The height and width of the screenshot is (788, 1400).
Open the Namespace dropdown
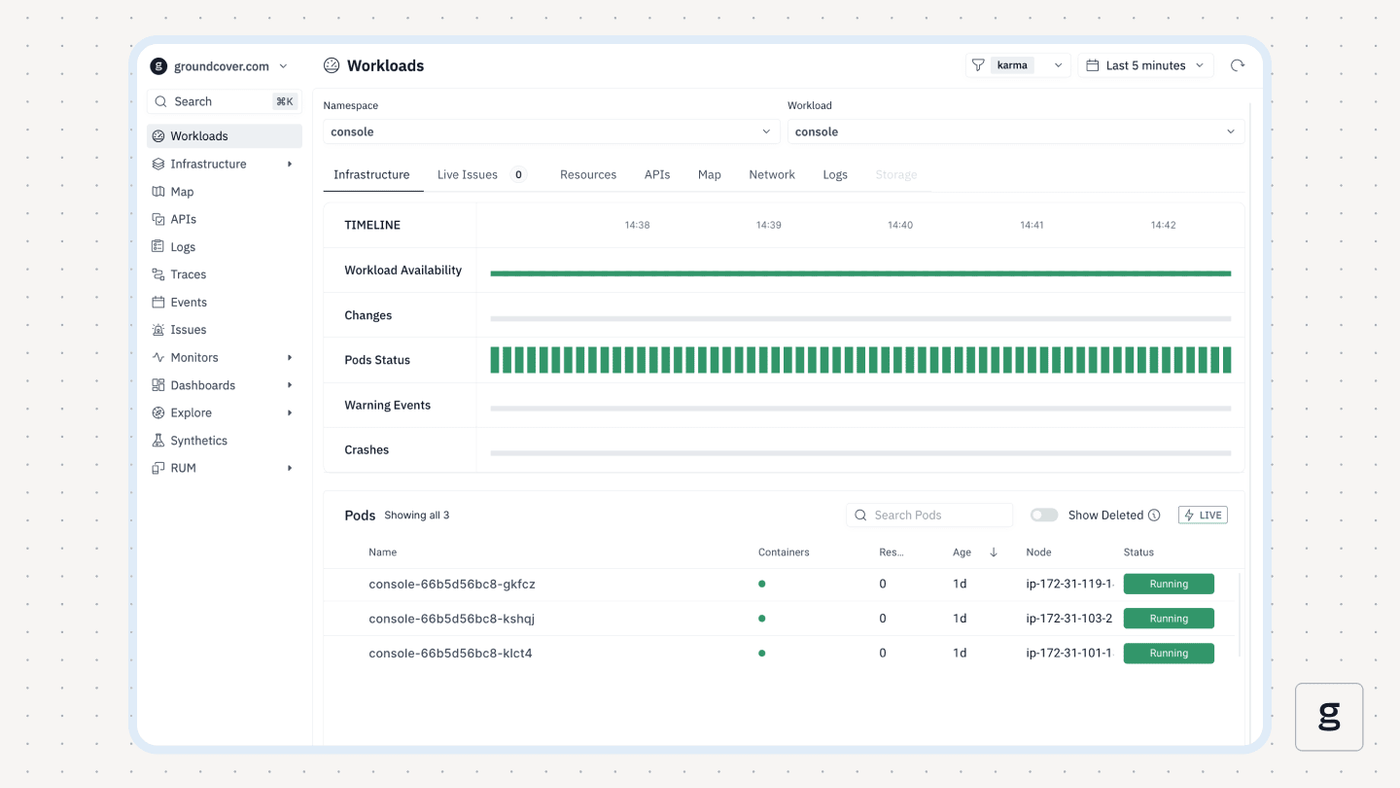pos(551,132)
